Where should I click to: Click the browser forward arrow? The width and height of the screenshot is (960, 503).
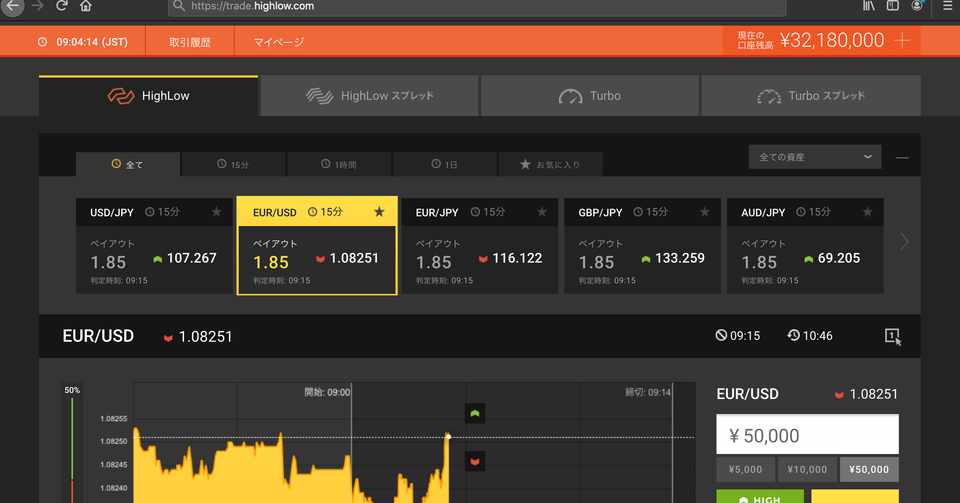tap(37, 6)
